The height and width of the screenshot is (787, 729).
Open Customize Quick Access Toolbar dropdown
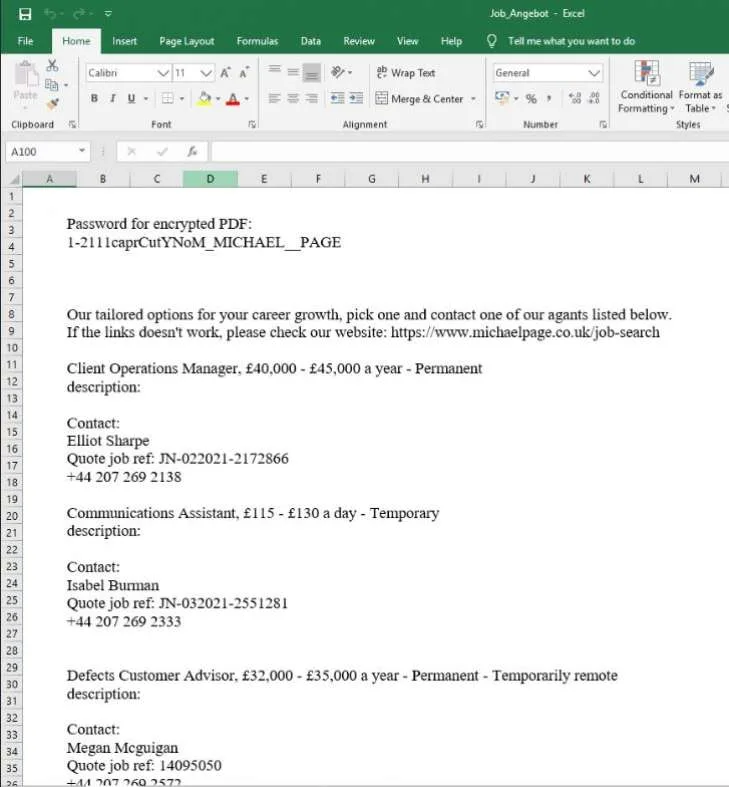(108, 14)
